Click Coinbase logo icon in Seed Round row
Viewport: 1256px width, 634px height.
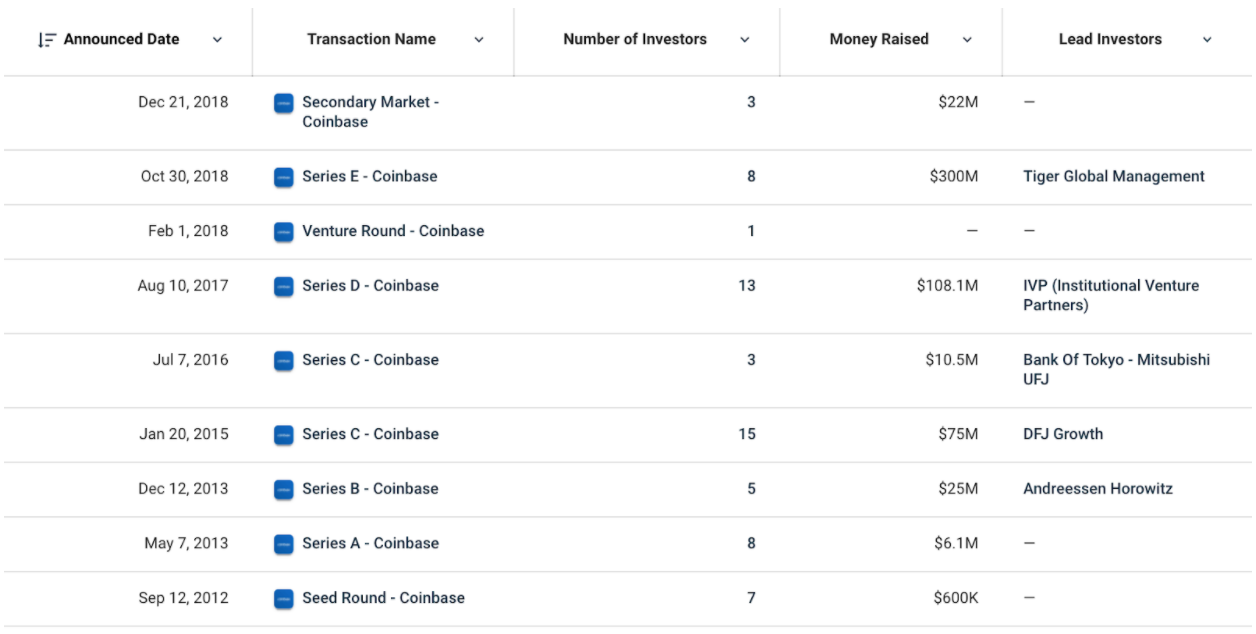(284, 599)
